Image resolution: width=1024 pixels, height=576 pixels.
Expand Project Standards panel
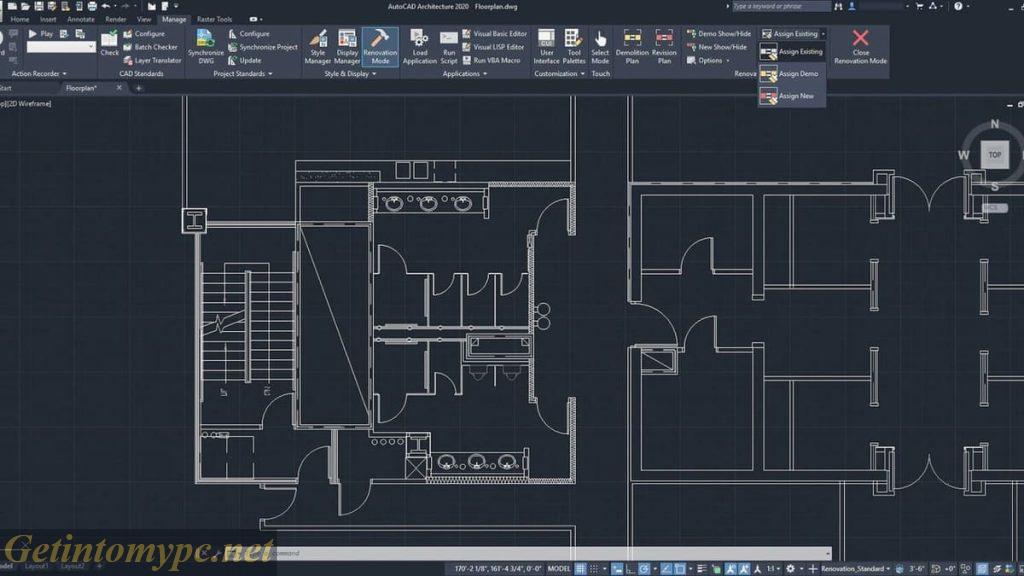click(x=243, y=74)
